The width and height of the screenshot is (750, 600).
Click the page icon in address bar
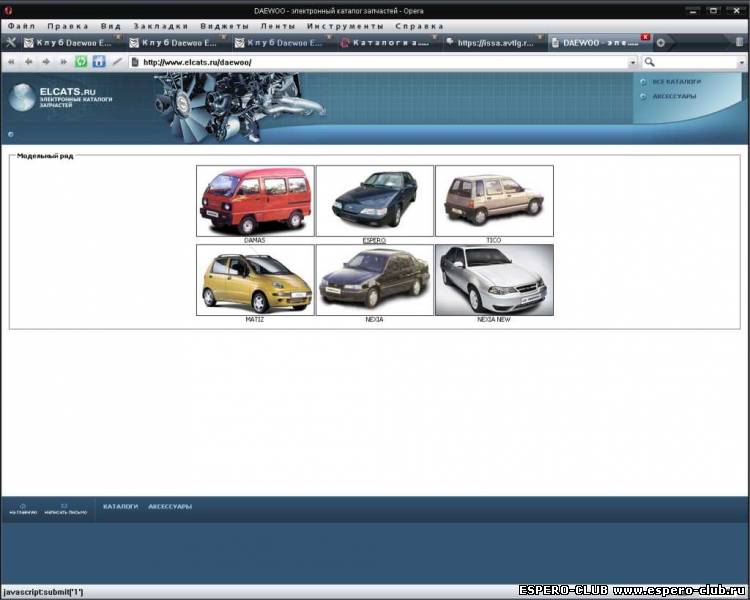tap(135, 62)
